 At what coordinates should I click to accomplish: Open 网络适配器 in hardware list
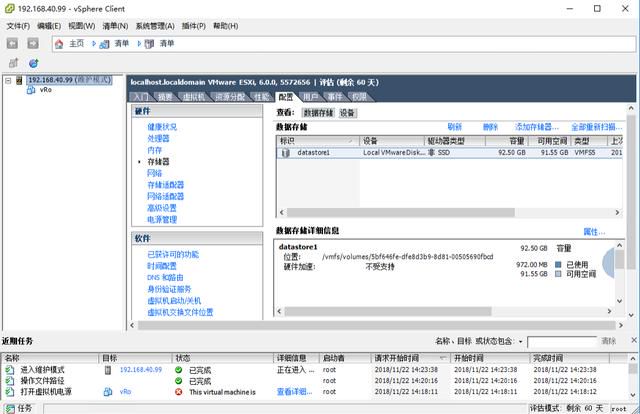[x=166, y=196]
